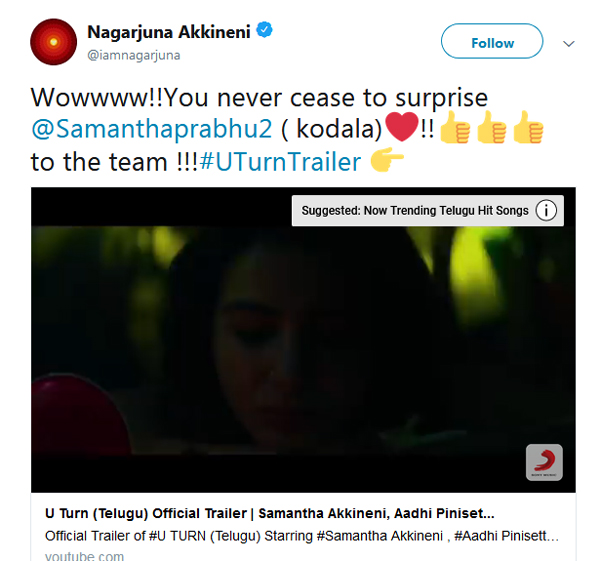
Task: Open the @Samanthaprabhu2 mention link
Action: [x=152, y=129]
